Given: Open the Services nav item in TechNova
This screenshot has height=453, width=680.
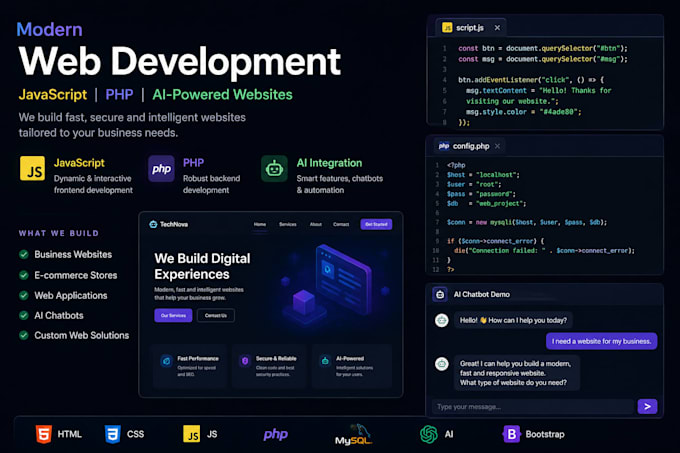Looking at the screenshot, I should pyautogui.click(x=288, y=224).
